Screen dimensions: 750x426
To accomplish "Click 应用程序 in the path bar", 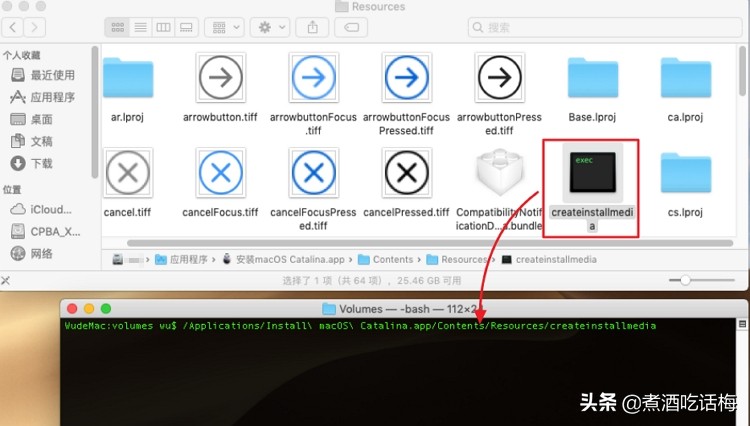I will click(182, 260).
